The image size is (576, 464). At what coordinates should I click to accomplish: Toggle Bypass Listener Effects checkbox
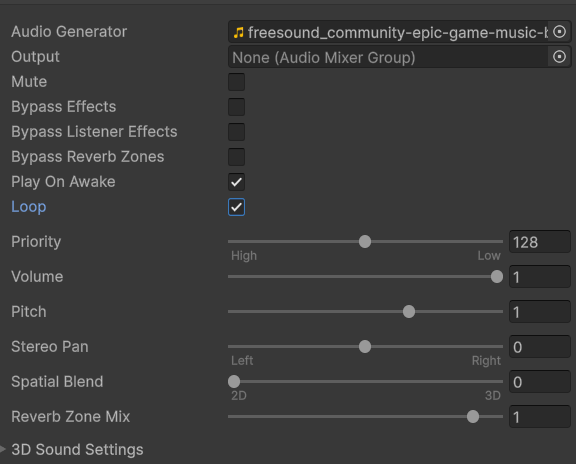coord(236,132)
